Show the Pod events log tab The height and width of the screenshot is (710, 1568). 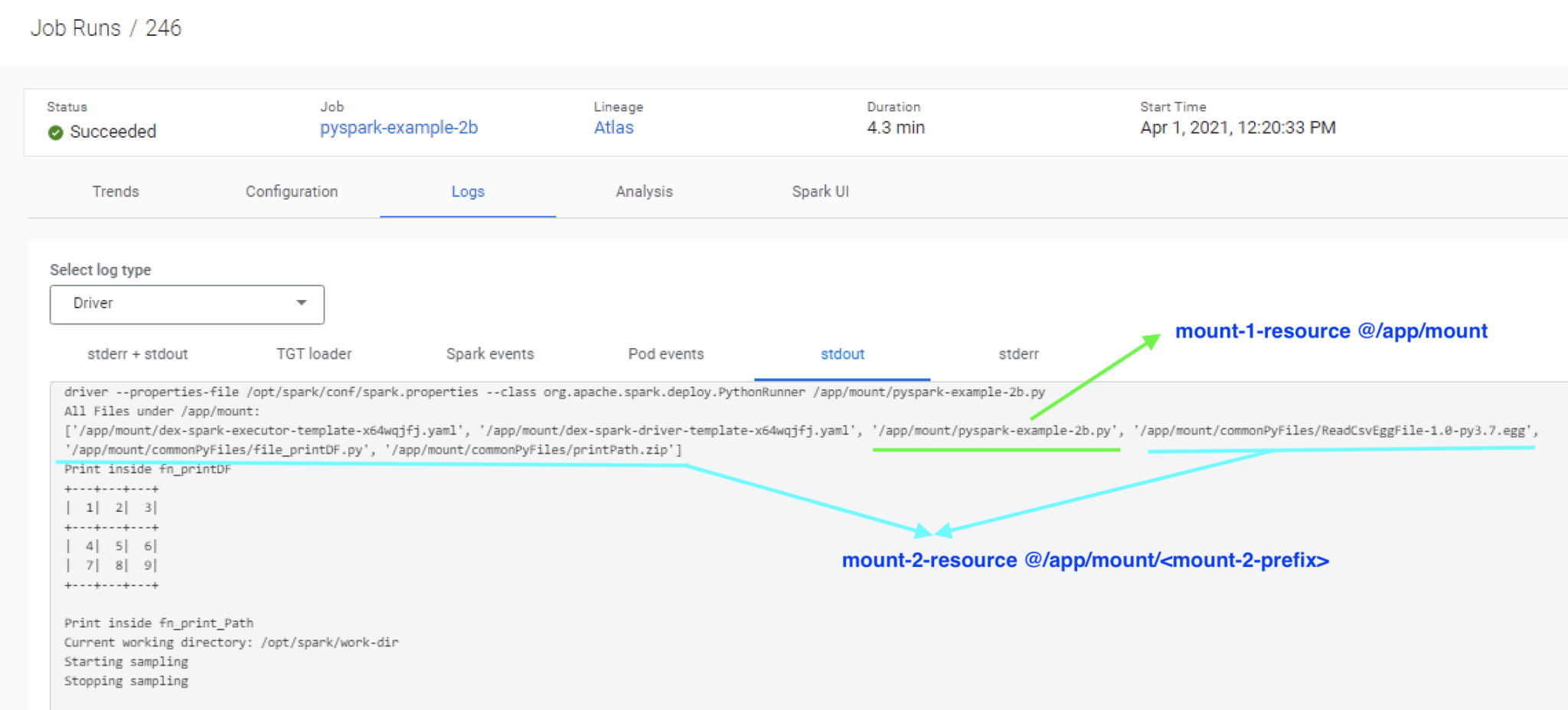point(665,354)
